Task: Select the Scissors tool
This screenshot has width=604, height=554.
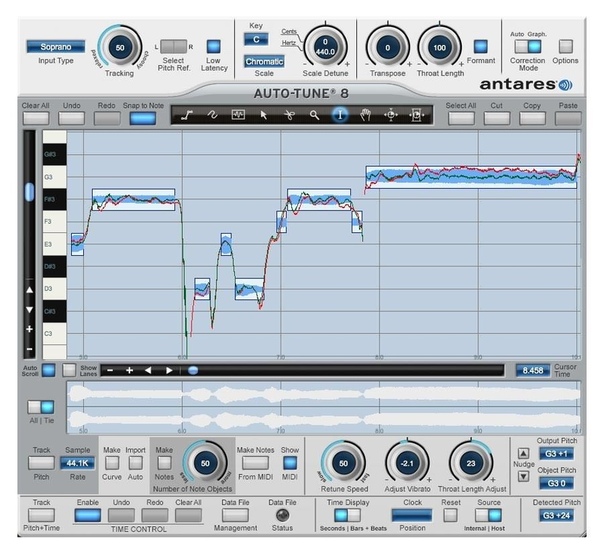Action: (289, 115)
